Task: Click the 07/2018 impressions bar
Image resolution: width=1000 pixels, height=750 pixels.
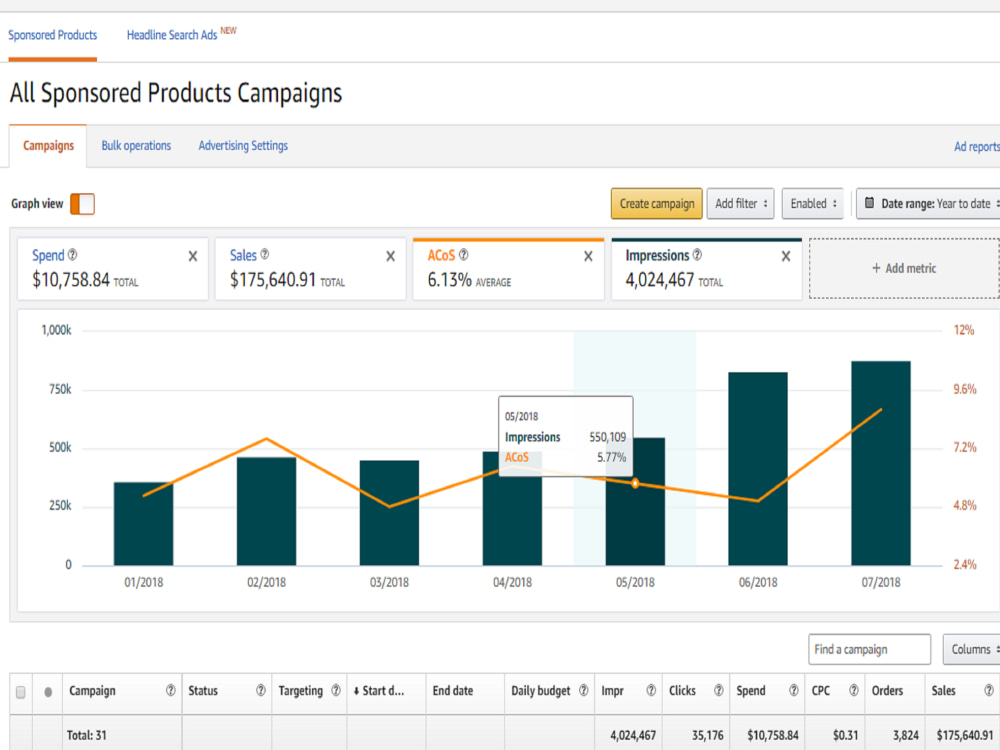Action: coord(881,464)
